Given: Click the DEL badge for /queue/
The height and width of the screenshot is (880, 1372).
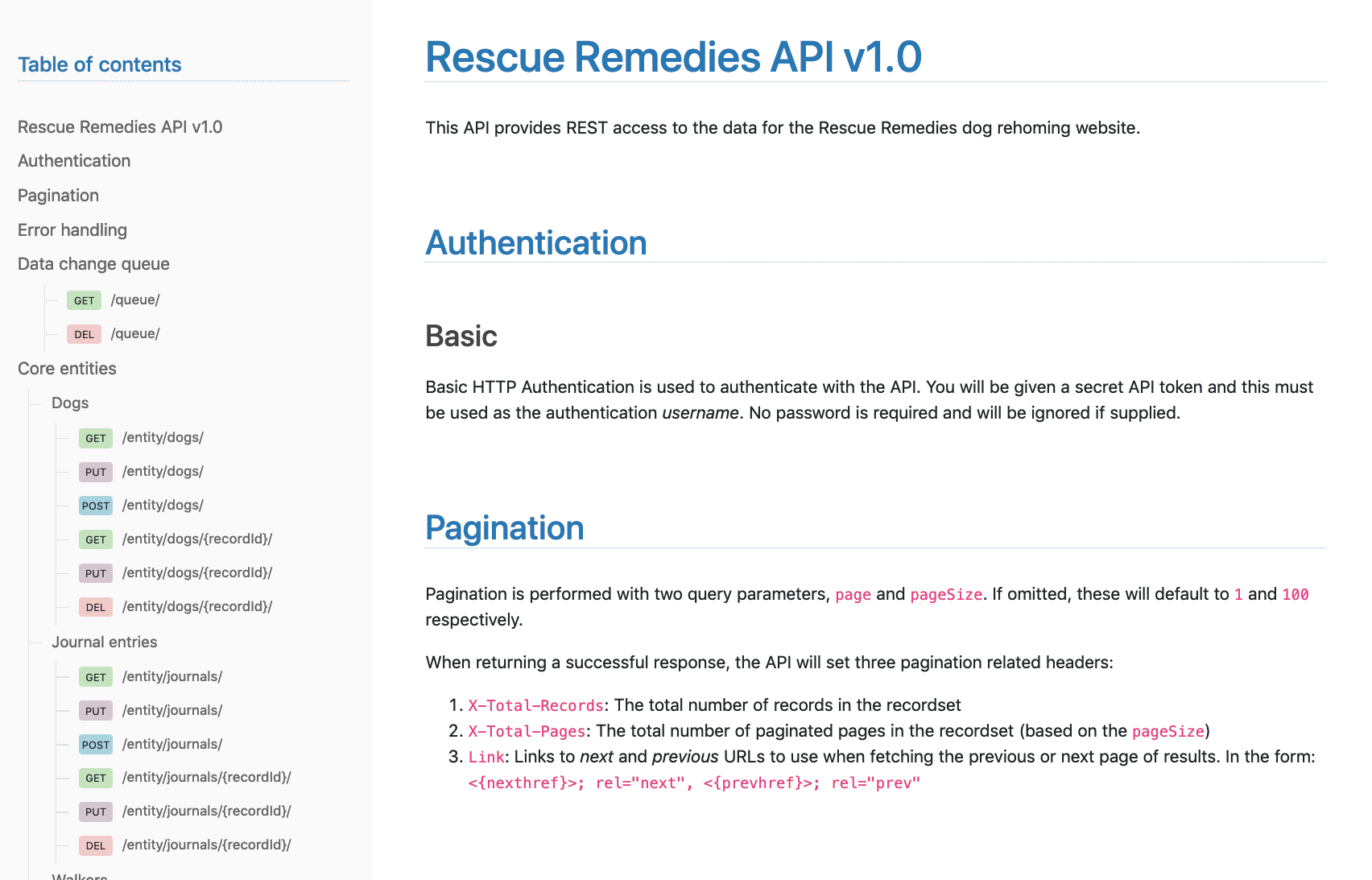Looking at the screenshot, I should click(x=84, y=334).
